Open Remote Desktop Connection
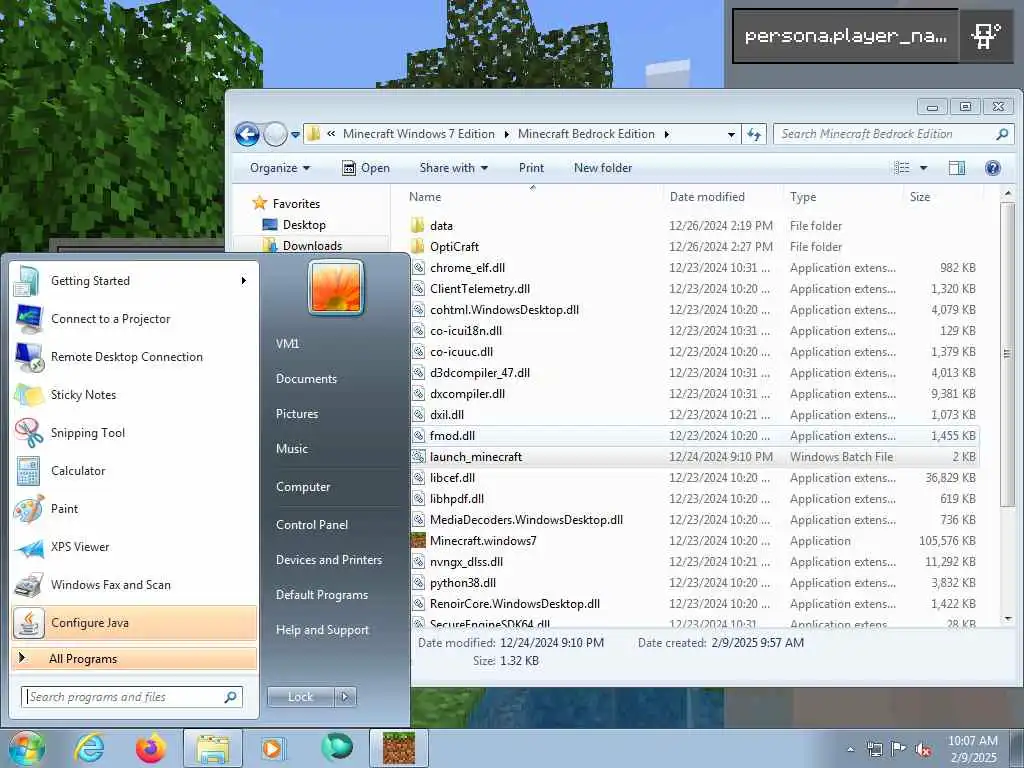The width and height of the screenshot is (1024, 768). click(134, 357)
